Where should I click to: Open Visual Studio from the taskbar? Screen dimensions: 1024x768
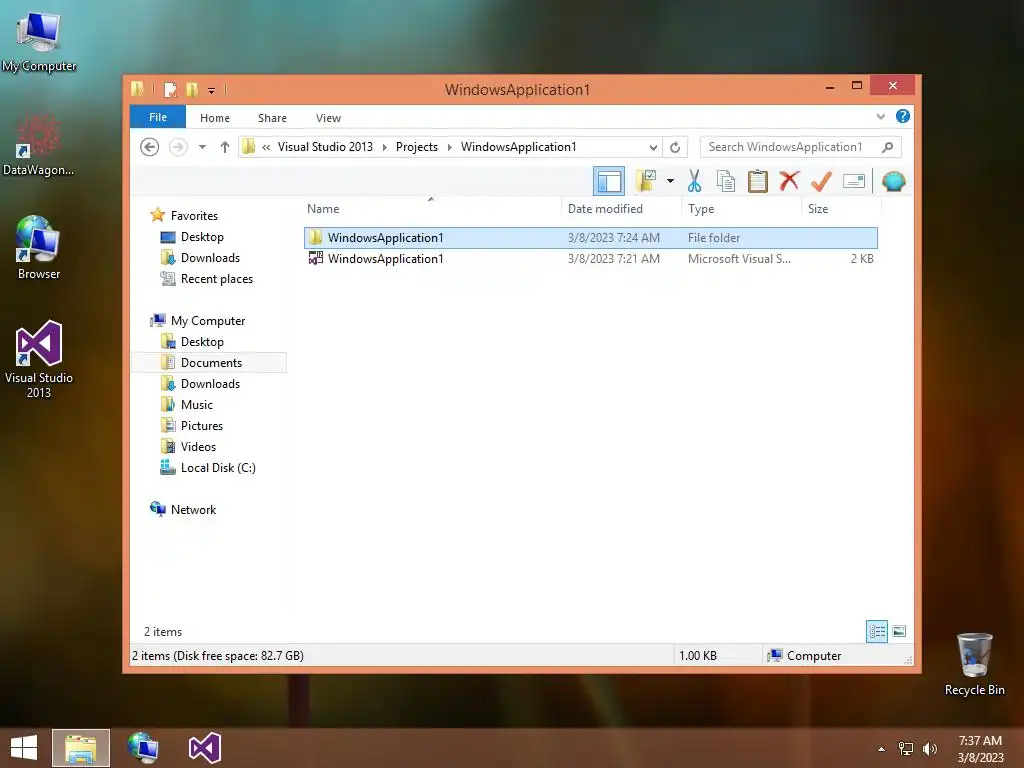pos(204,748)
